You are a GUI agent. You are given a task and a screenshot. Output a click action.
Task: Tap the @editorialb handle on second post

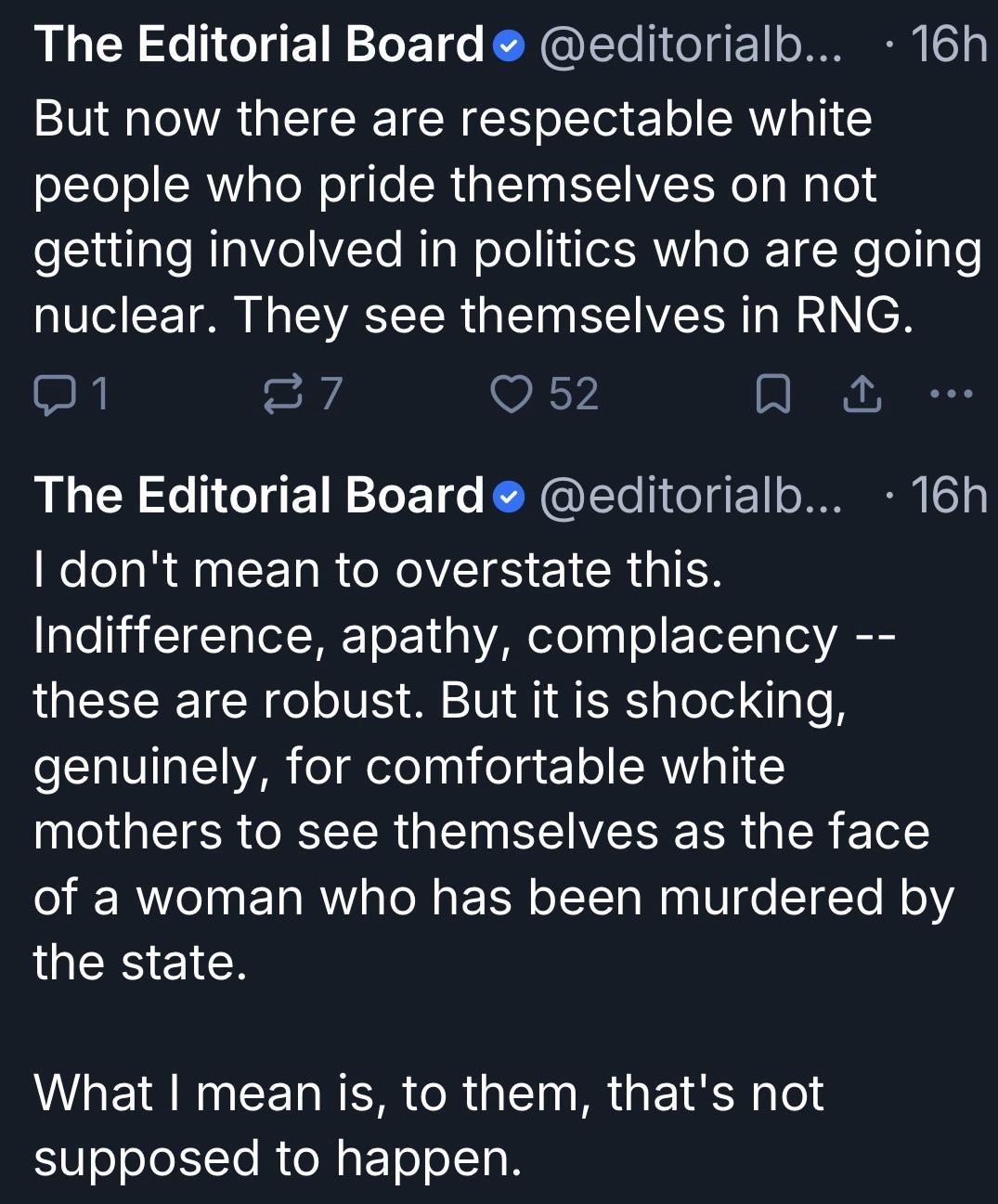coord(690,497)
